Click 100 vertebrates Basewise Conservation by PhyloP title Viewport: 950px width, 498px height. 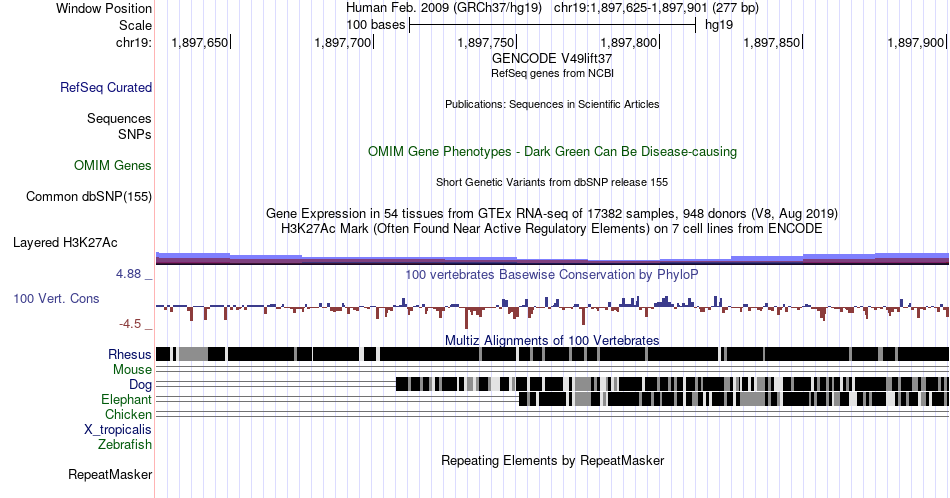click(x=552, y=274)
